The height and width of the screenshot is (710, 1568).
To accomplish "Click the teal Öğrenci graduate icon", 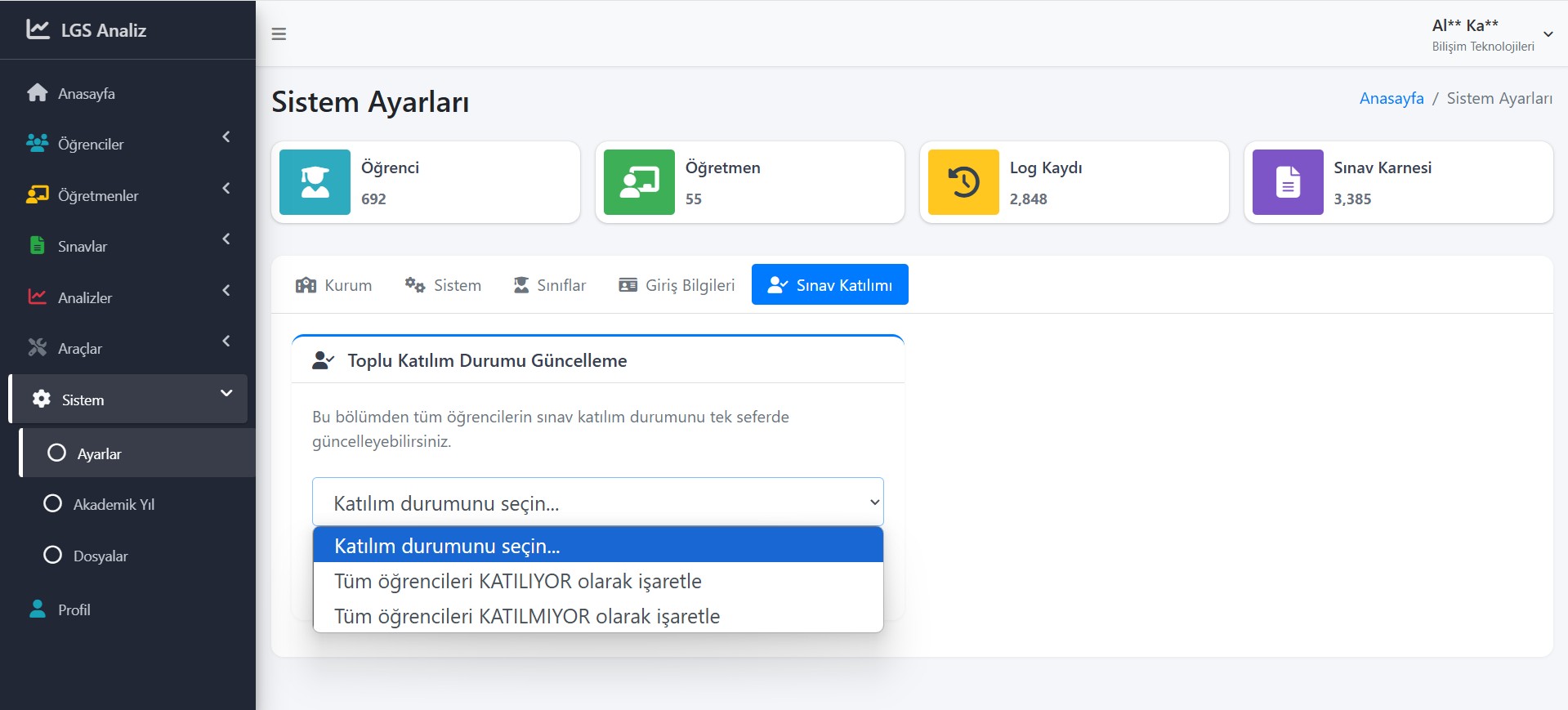I will click(315, 182).
